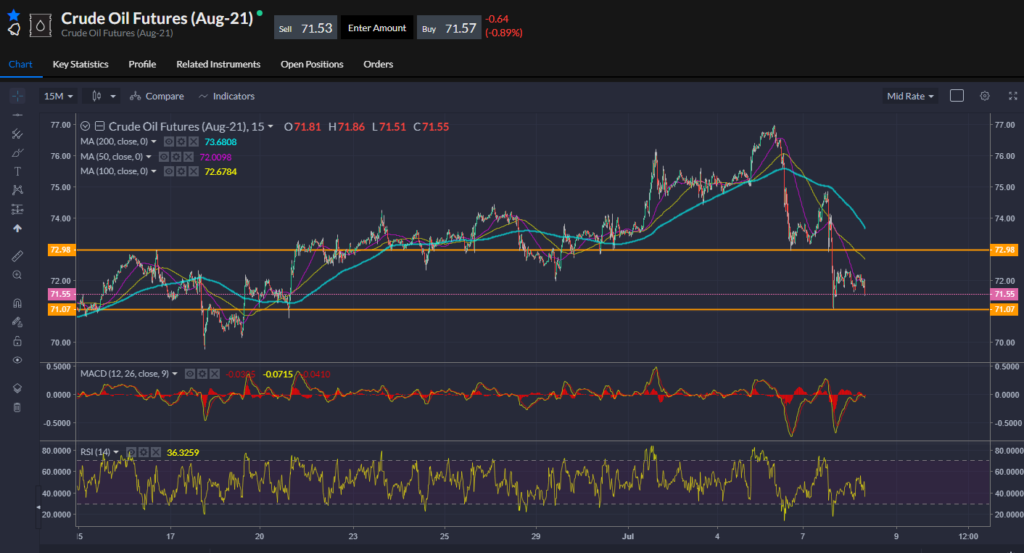Open the Mid Rate dropdown
The image size is (1024, 553).
910,96
